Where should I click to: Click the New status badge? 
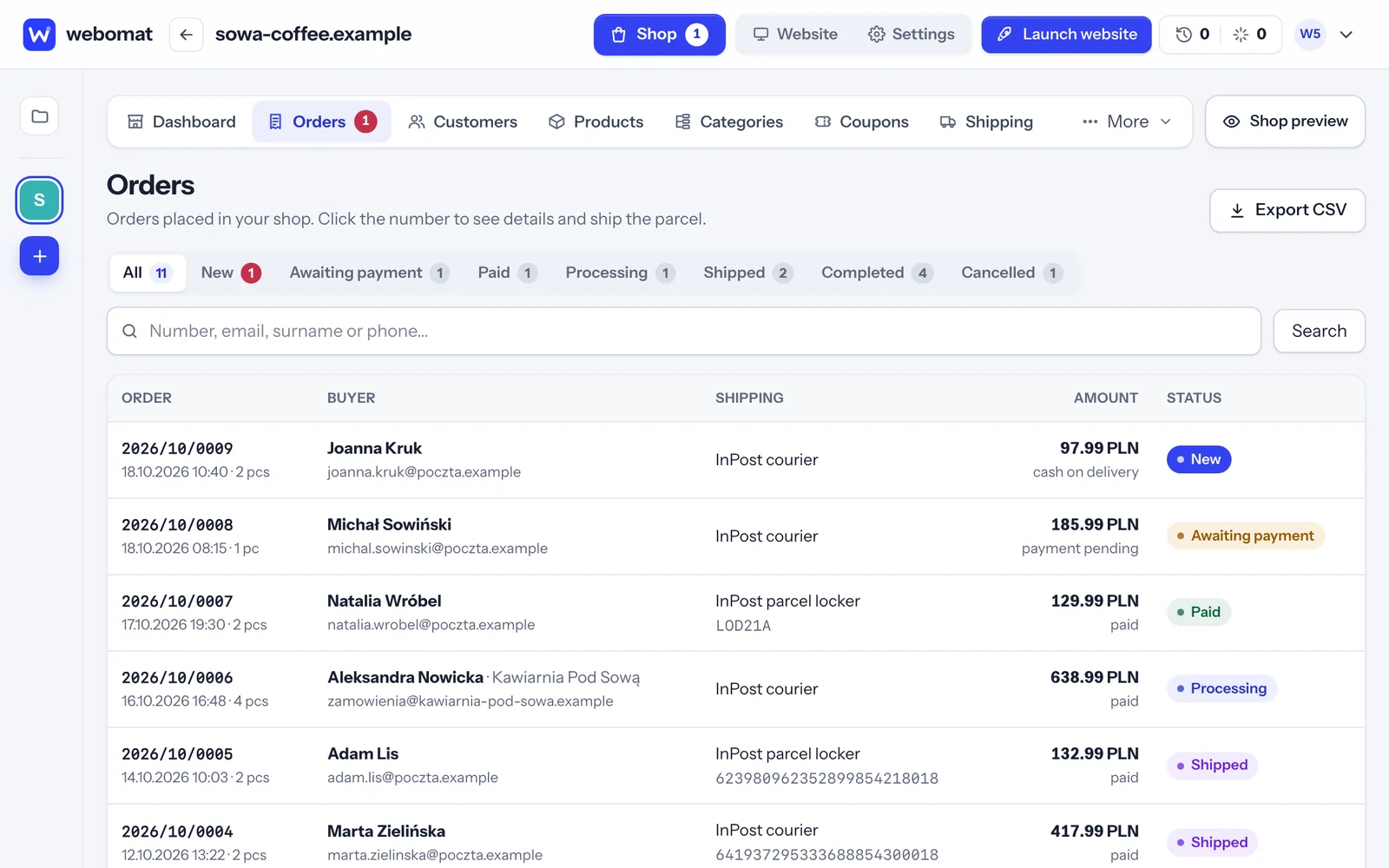(x=1199, y=460)
